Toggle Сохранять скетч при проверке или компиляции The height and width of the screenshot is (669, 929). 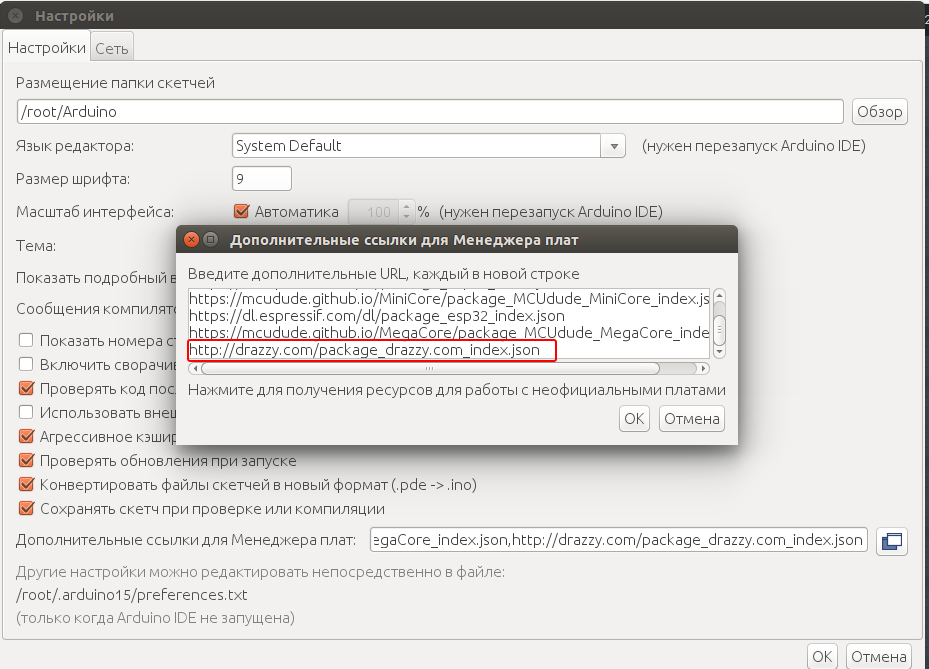pos(27,509)
